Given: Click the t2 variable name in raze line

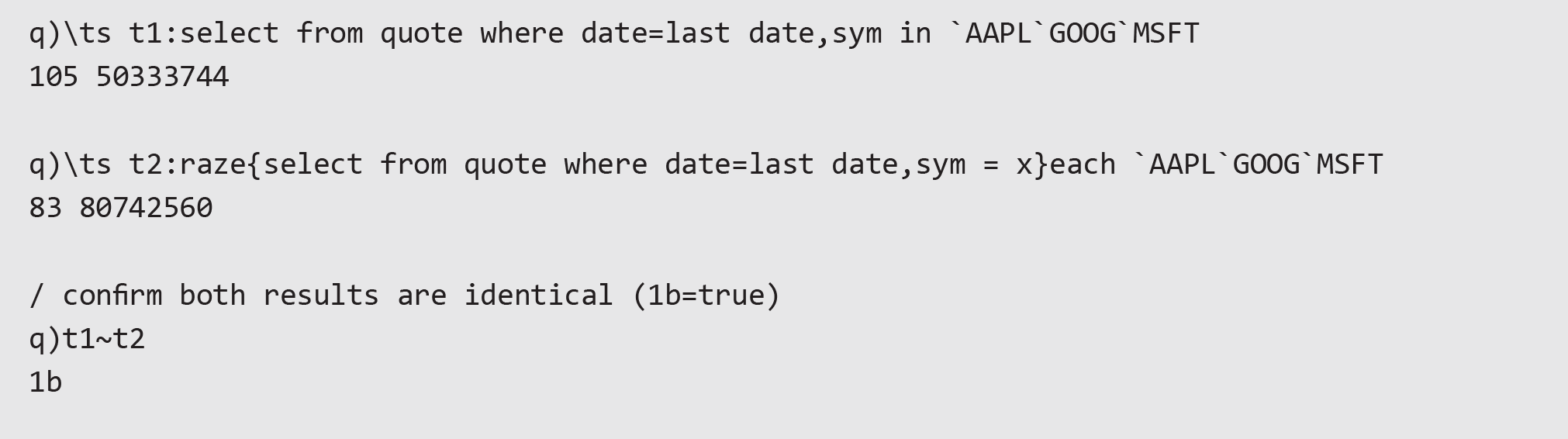Looking at the screenshot, I should [x=145, y=164].
